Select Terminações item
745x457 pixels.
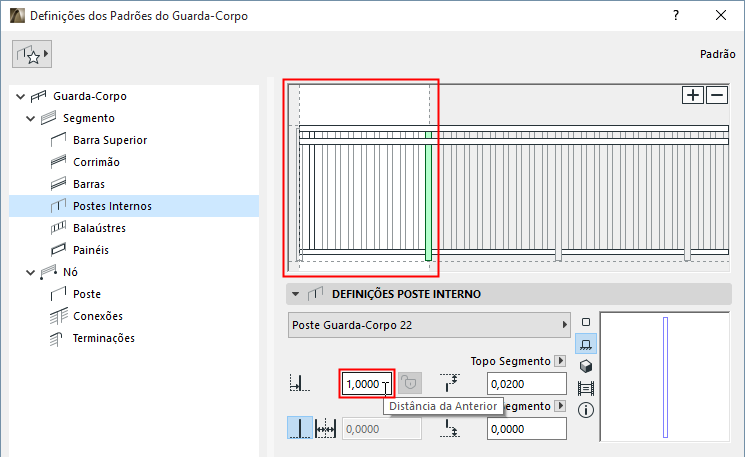104,338
